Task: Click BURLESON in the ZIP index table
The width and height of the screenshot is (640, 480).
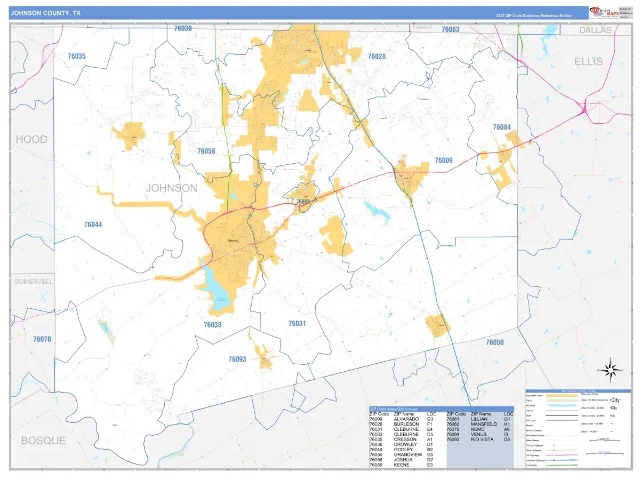Action: pos(406,424)
